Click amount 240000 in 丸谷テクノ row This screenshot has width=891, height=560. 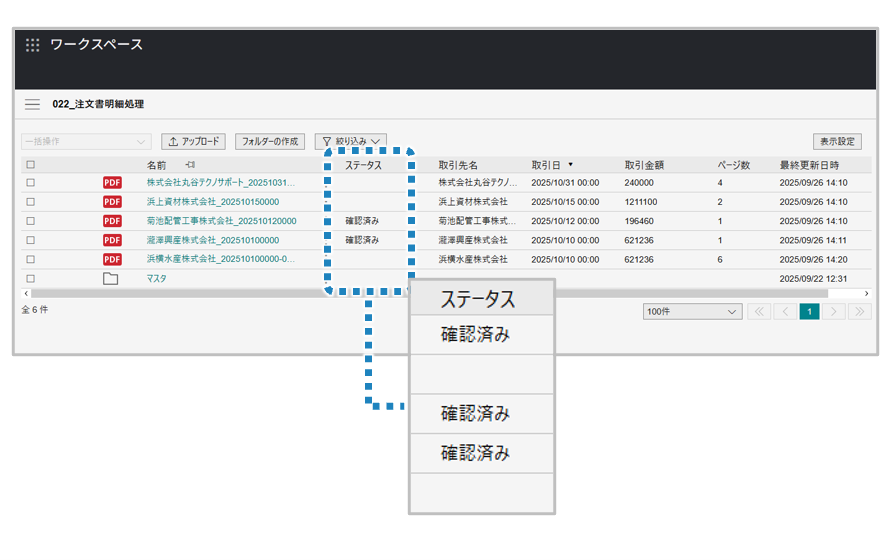tap(639, 182)
